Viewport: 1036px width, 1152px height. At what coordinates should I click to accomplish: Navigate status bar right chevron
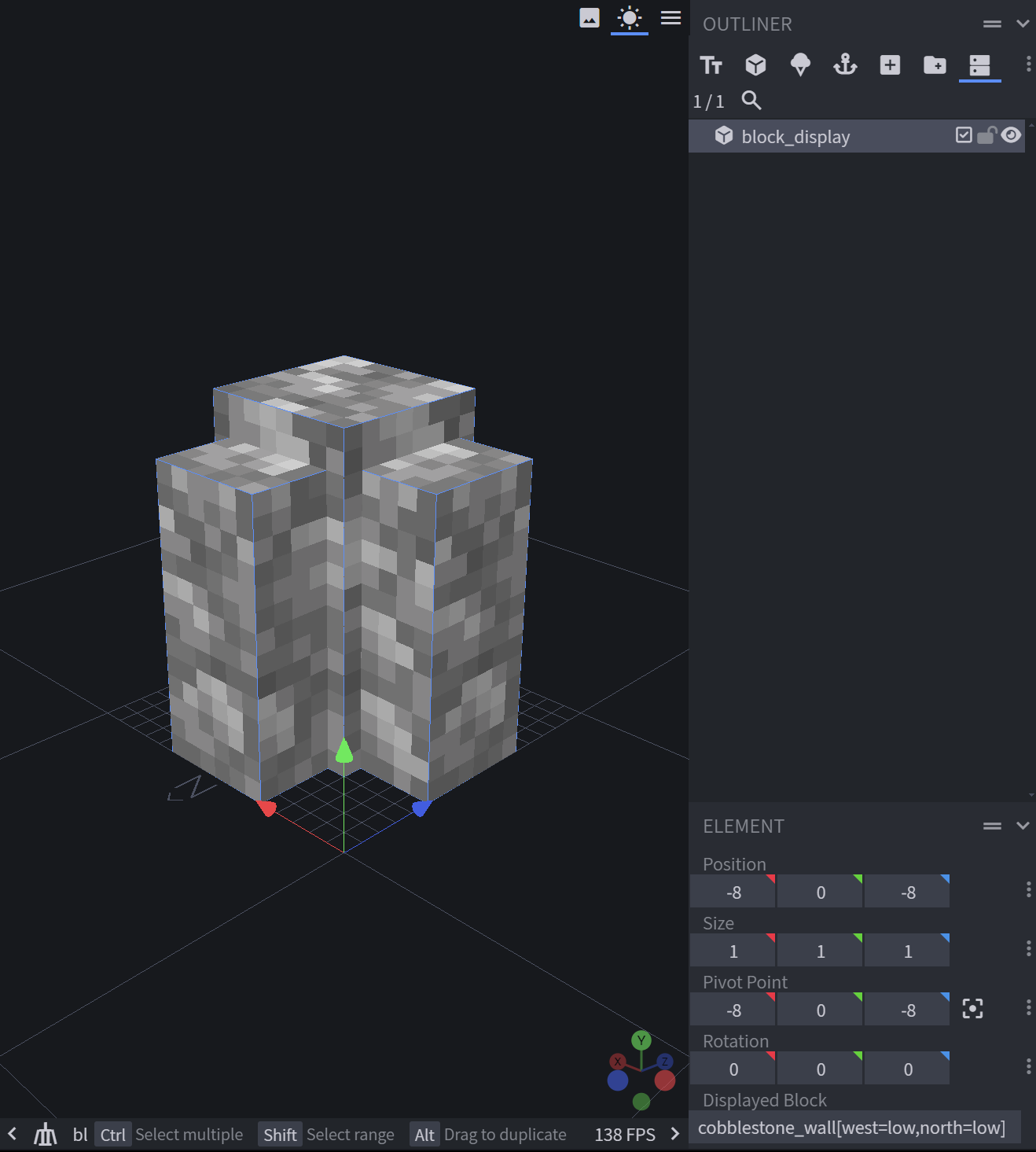point(674,1134)
